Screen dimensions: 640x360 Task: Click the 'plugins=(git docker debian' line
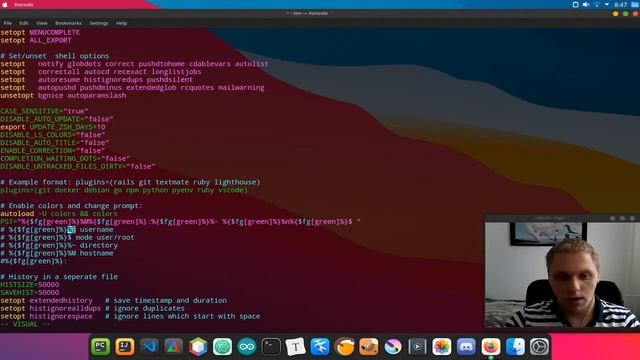click(124, 190)
